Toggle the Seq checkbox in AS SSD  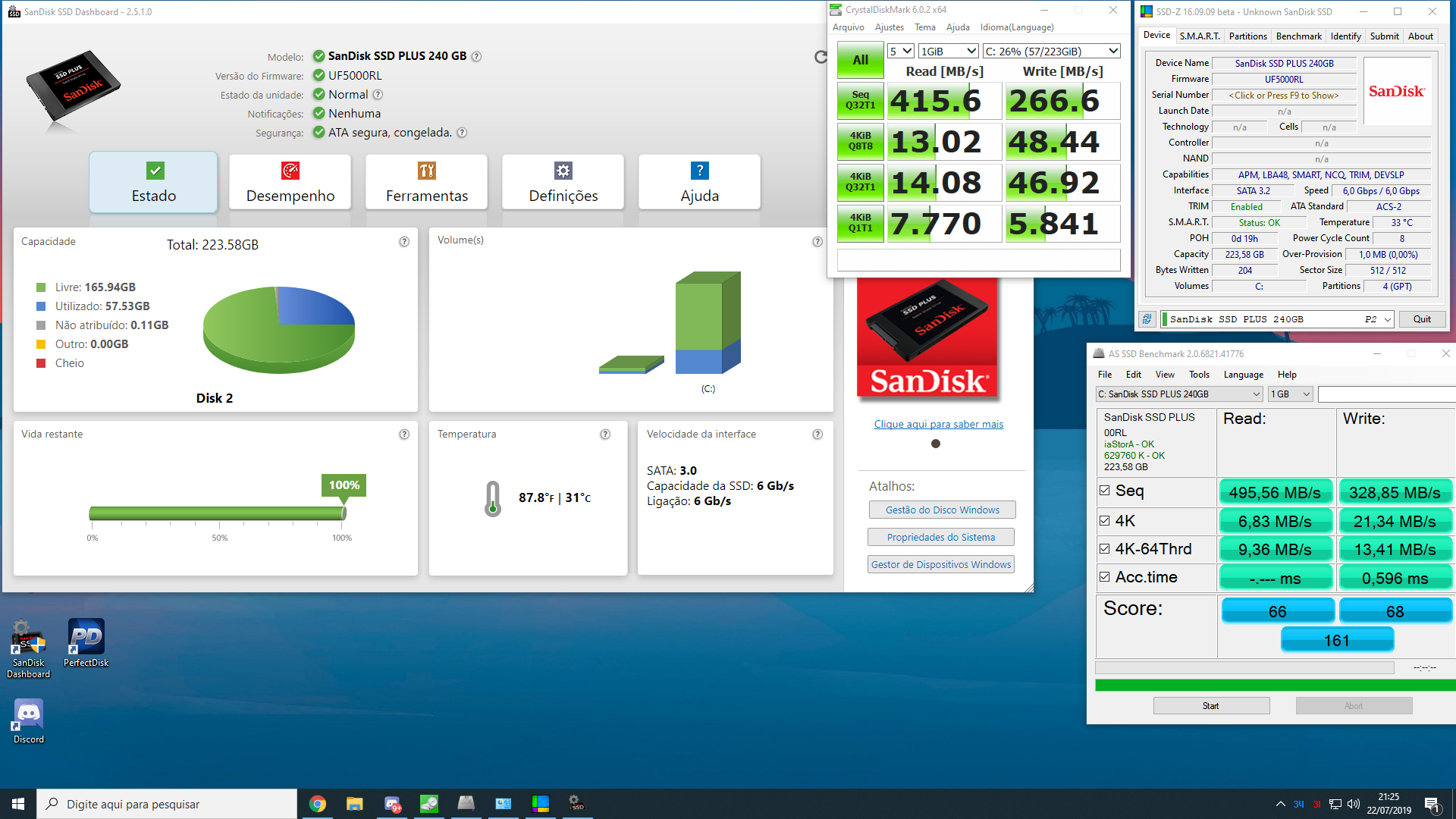[1105, 491]
